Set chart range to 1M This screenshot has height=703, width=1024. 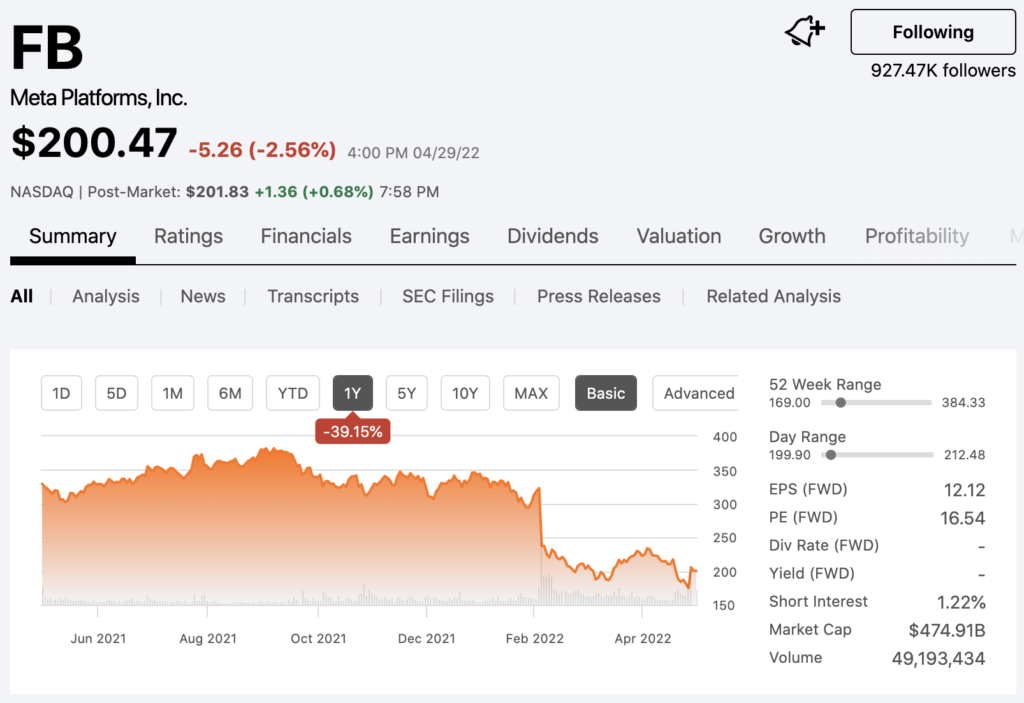[x=172, y=393]
